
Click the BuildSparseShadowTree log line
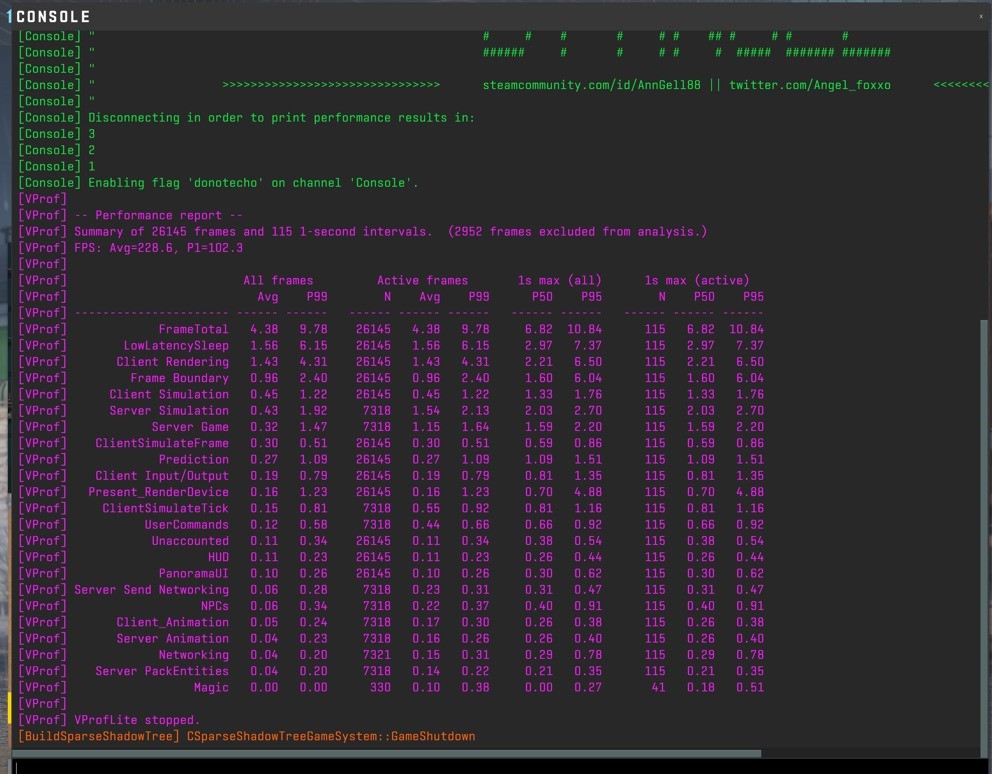point(246,736)
